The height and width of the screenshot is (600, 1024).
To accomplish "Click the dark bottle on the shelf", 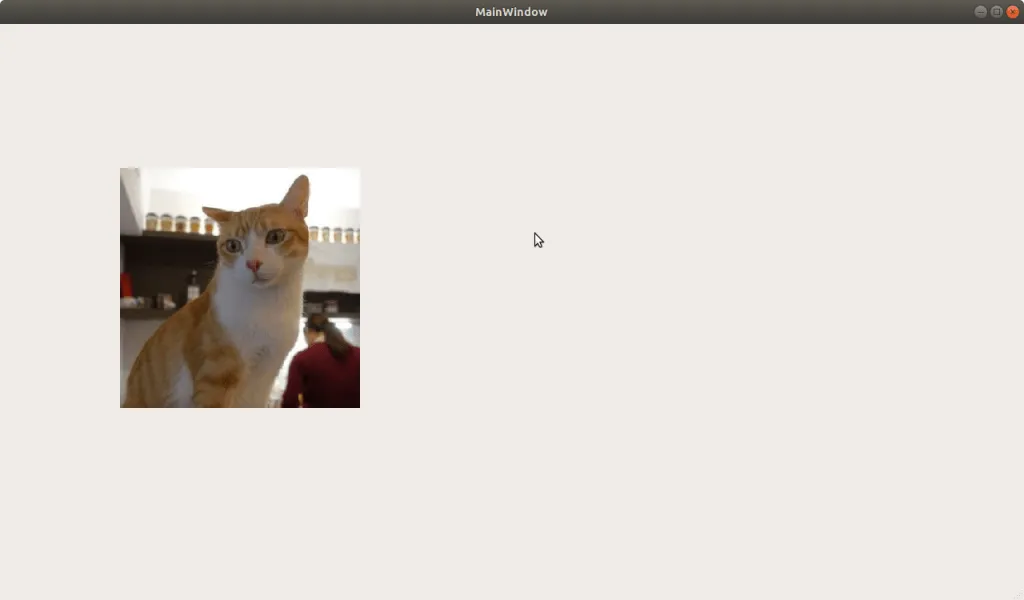I will 193,288.
